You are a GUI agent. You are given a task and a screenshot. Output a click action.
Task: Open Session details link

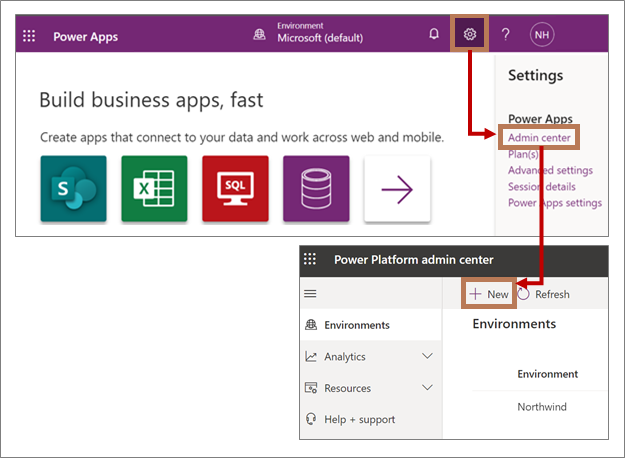542,186
